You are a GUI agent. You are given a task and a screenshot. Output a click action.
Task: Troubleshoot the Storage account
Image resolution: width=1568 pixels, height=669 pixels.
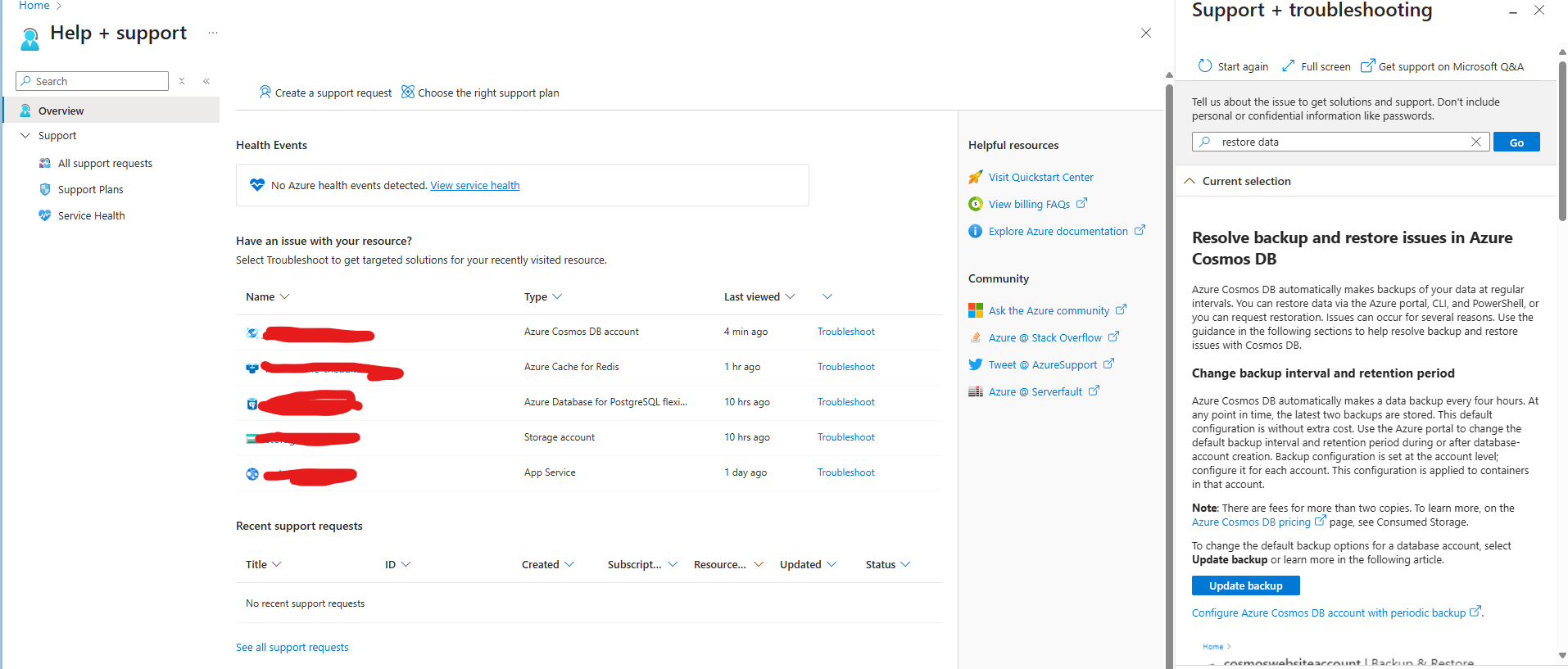coord(845,437)
